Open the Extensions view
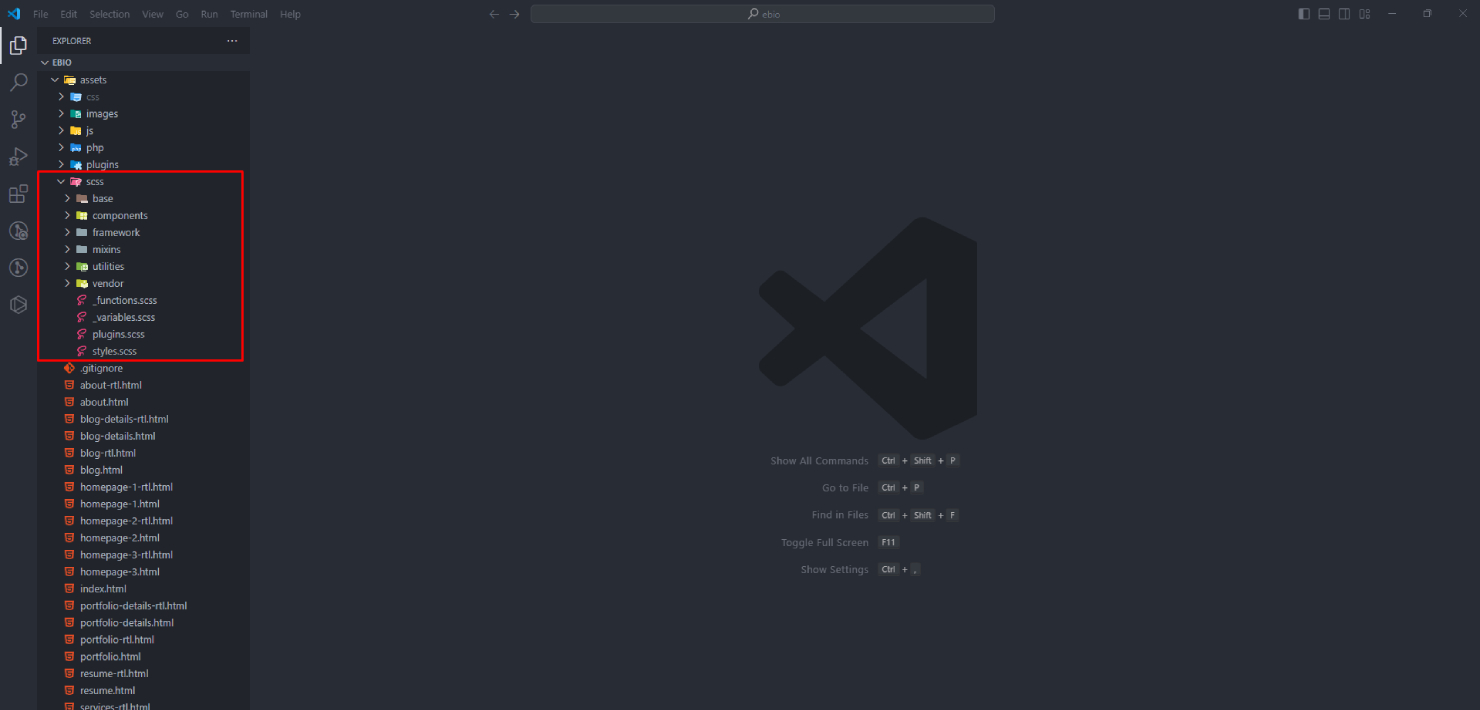1480x710 pixels. (18, 194)
